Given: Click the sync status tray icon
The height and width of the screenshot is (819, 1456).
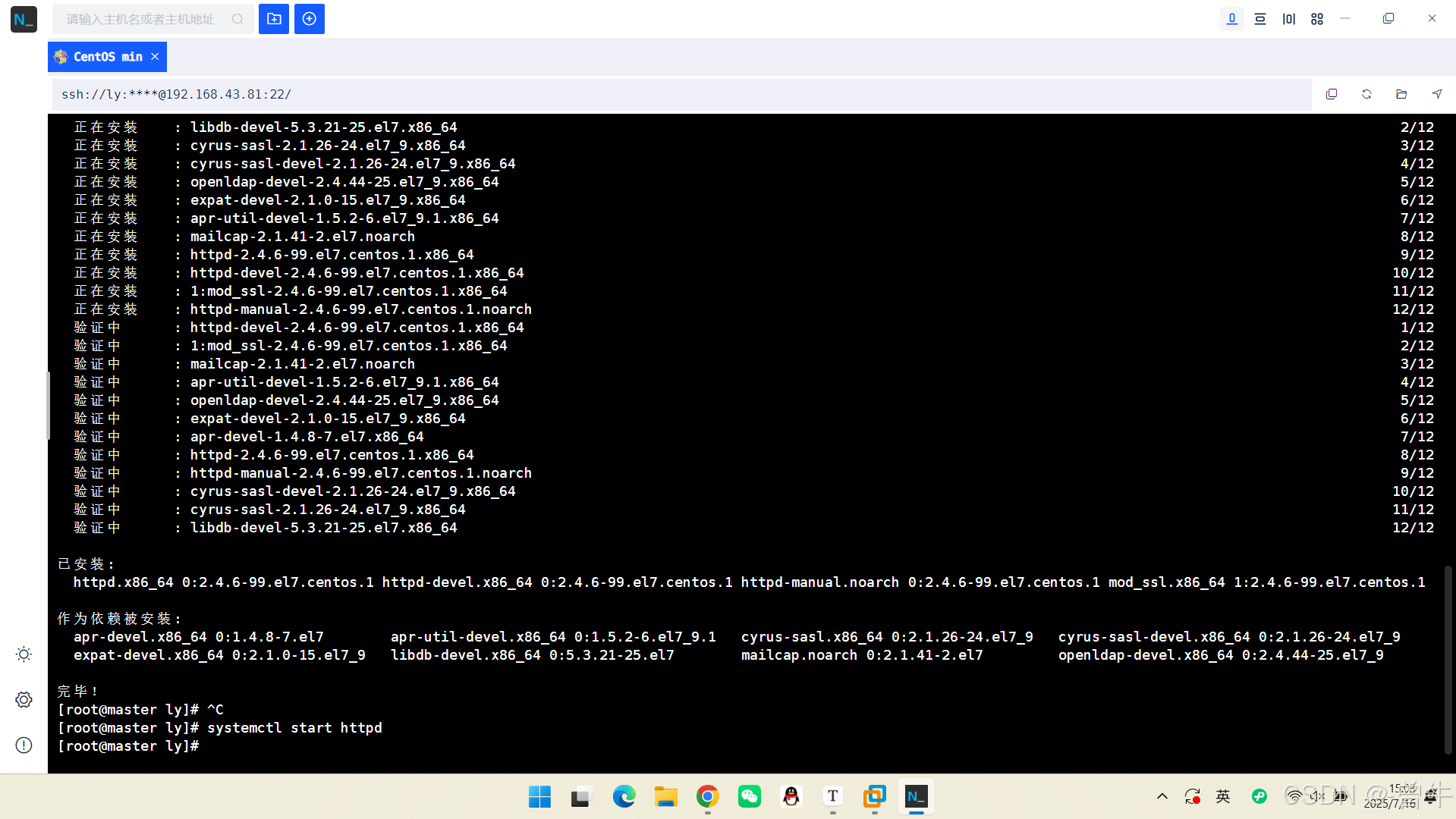Looking at the screenshot, I should coord(1193,796).
